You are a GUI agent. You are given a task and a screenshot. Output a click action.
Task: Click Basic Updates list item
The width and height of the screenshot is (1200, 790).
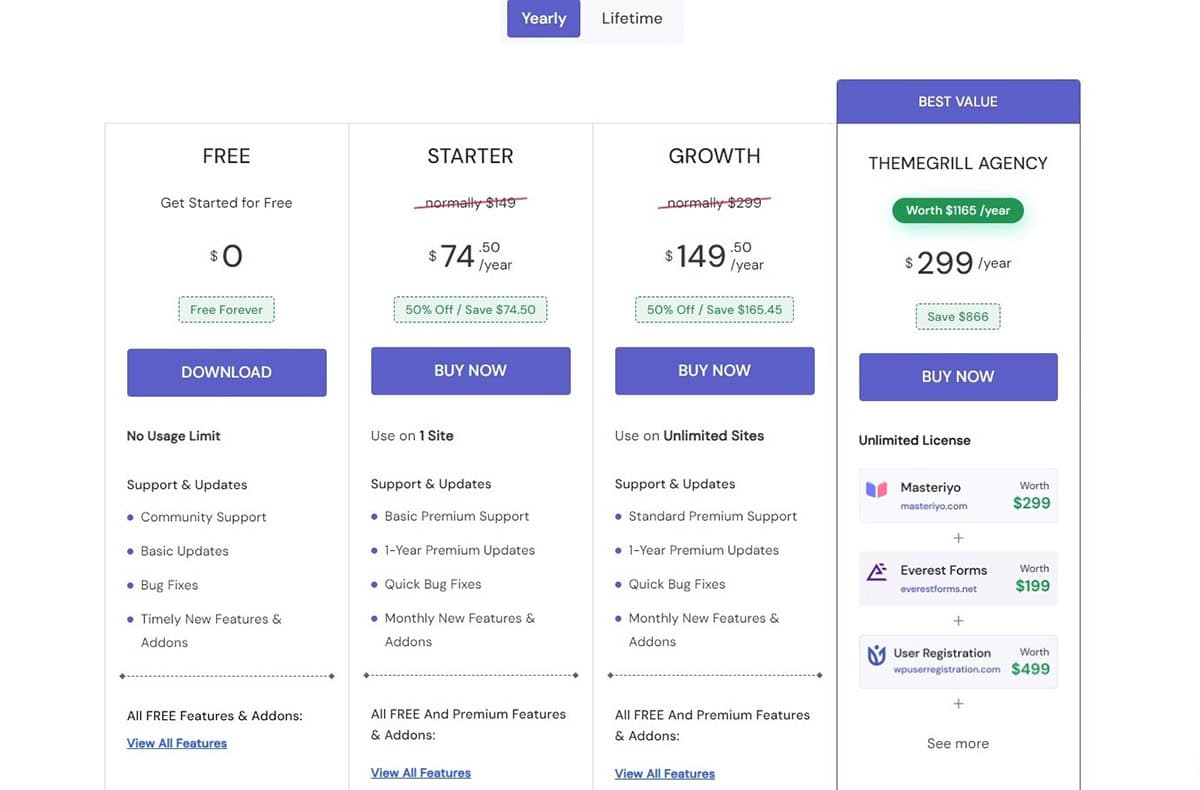click(185, 551)
